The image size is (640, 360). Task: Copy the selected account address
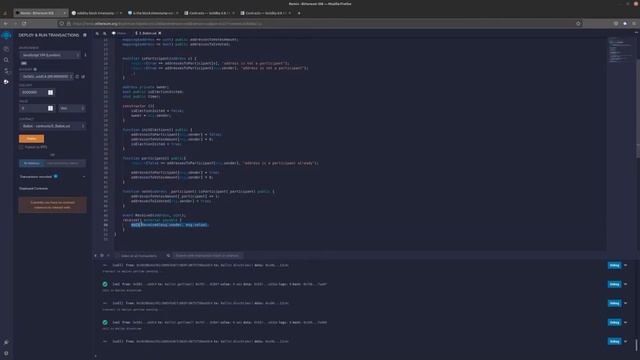[77, 76]
